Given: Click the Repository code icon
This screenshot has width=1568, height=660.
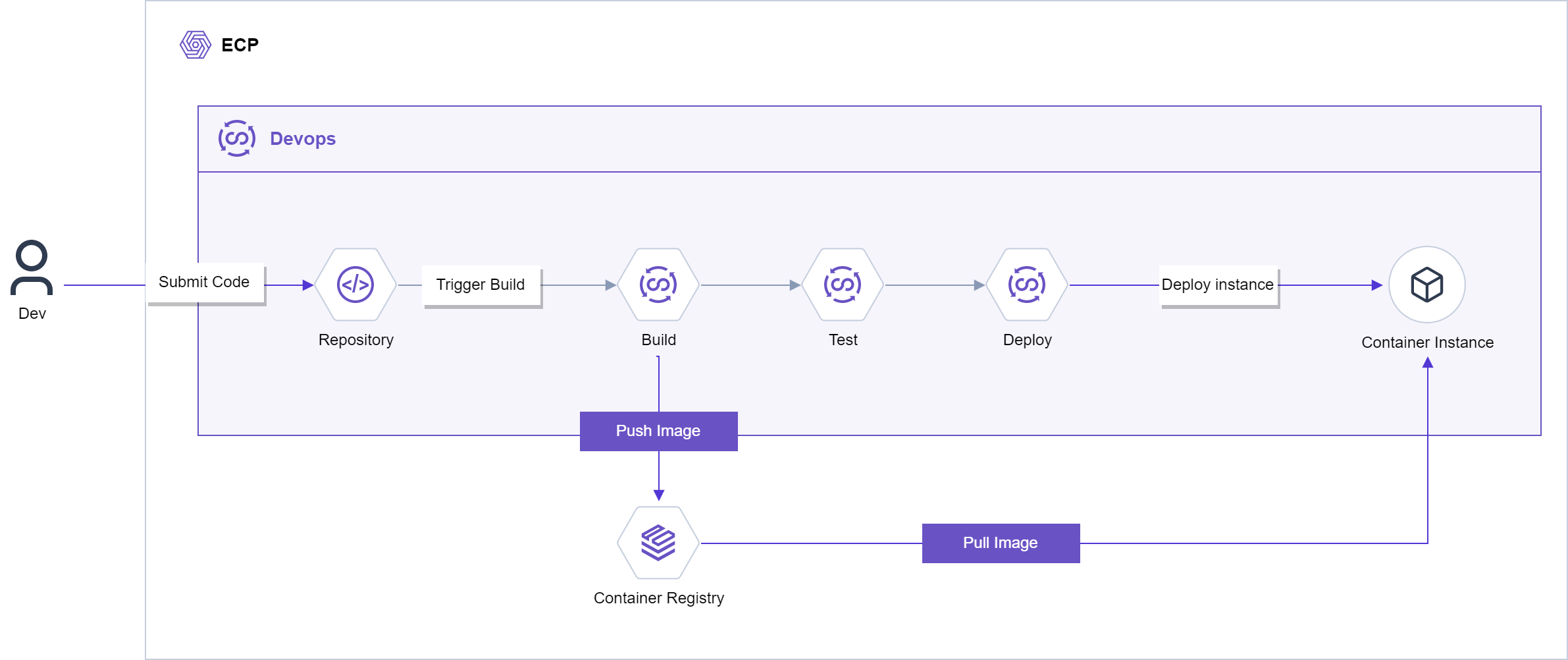Looking at the screenshot, I should pos(355,285).
